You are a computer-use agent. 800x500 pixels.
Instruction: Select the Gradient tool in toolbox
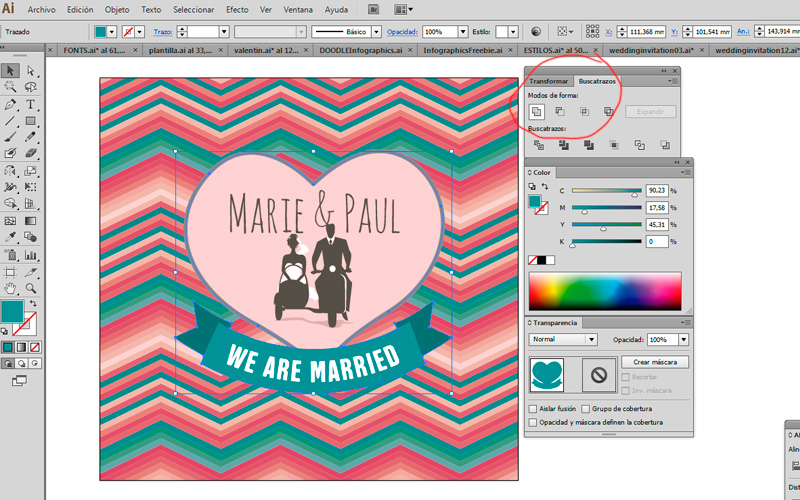click(x=31, y=221)
